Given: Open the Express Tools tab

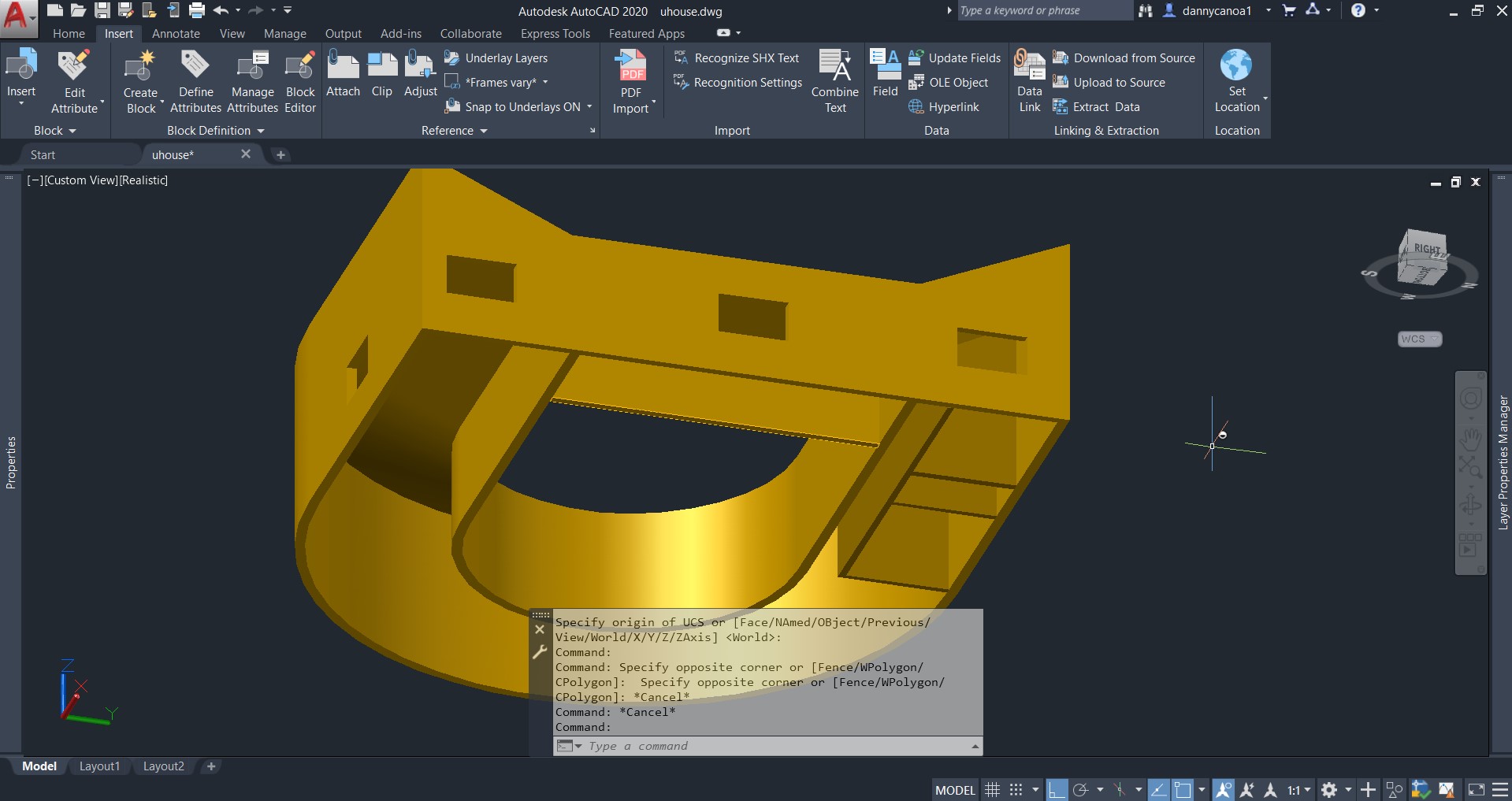Looking at the screenshot, I should 555,34.
